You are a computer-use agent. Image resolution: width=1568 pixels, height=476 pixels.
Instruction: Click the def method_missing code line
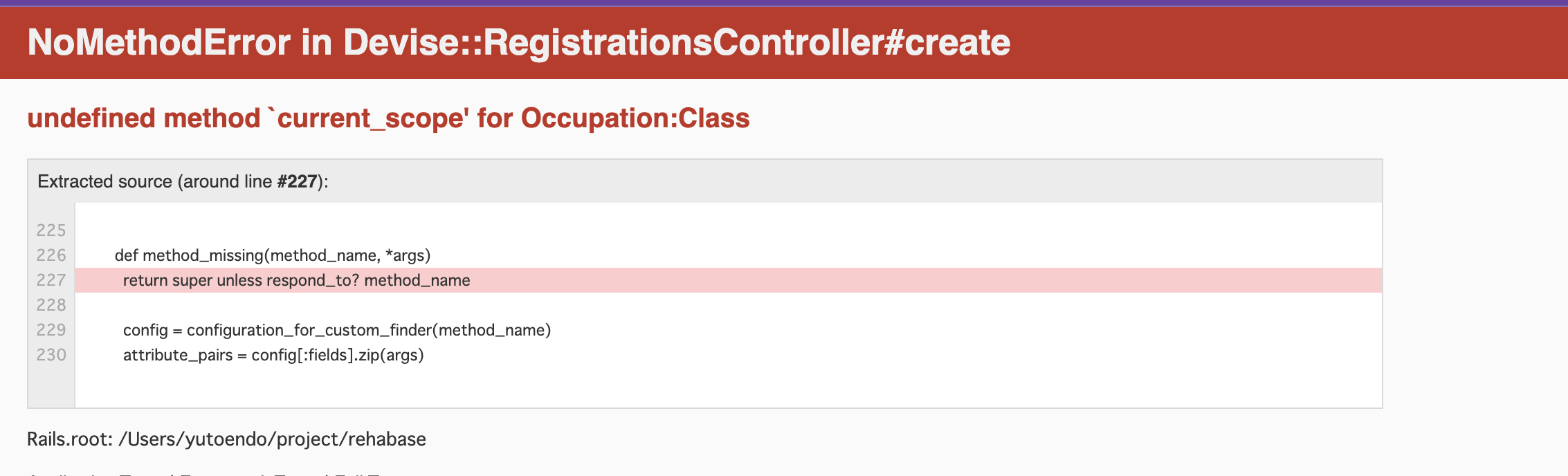point(273,255)
